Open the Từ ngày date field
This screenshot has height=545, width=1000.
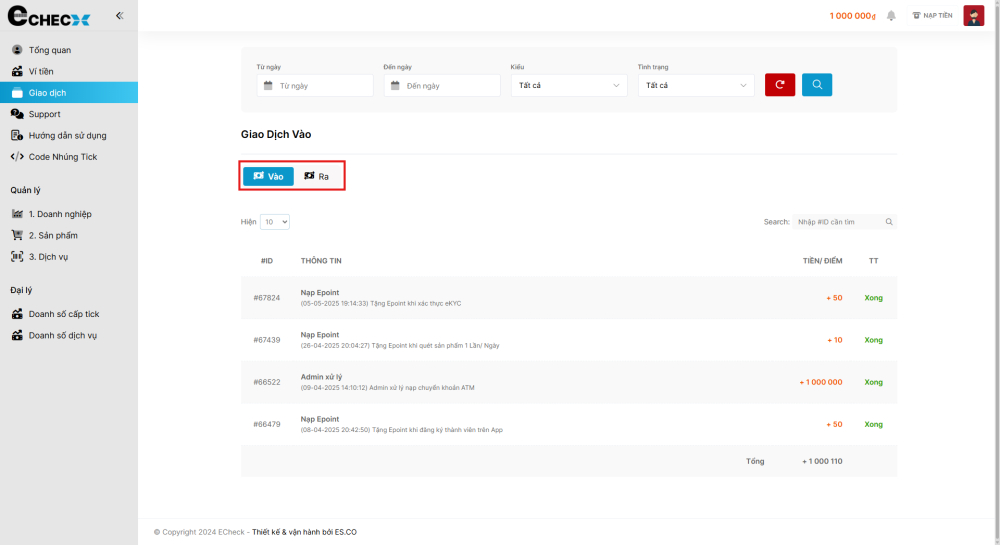[x=315, y=86]
